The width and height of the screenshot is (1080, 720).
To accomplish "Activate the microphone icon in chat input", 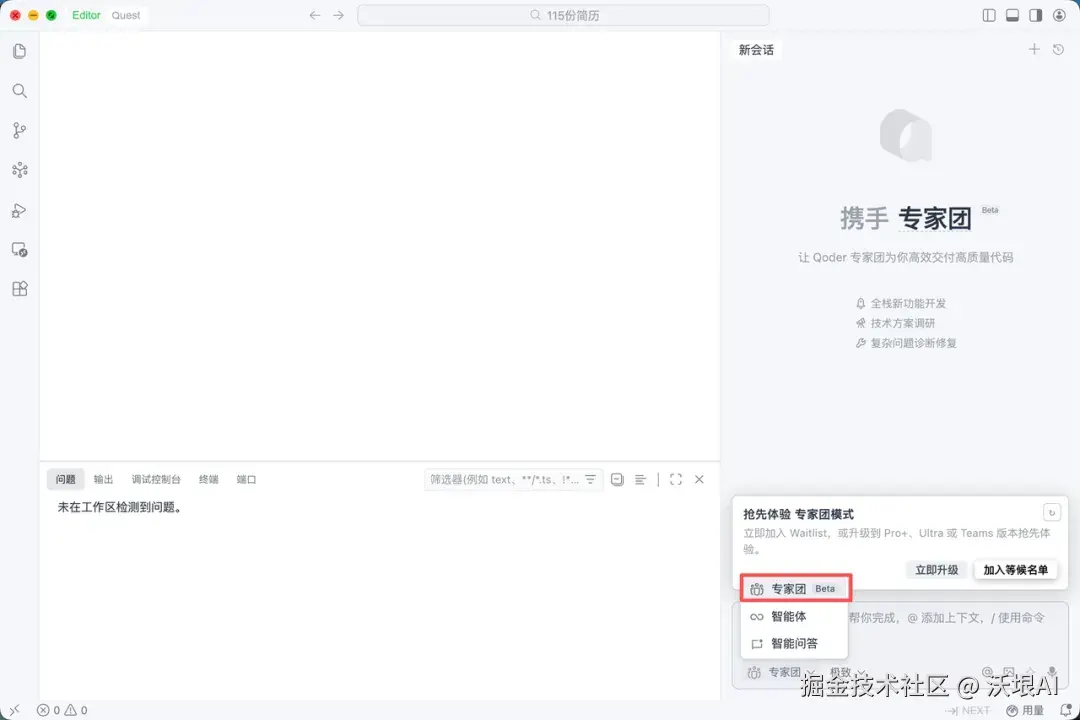I will pyautogui.click(x=1053, y=672).
